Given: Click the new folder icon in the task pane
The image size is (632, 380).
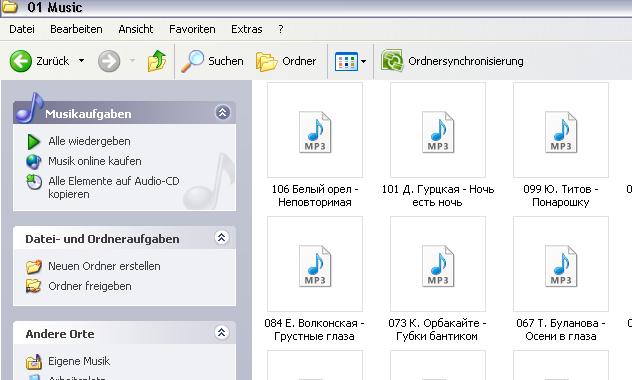Looking at the screenshot, I should click(x=34, y=266).
